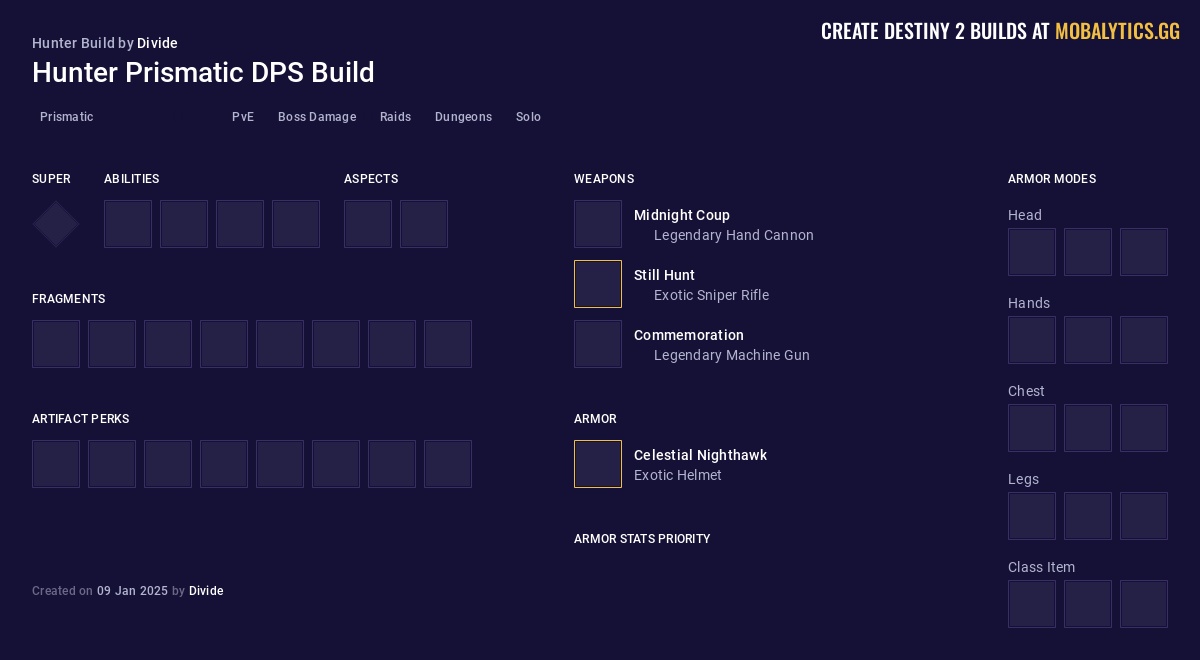Image resolution: width=1200 pixels, height=660 pixels.
Task: Click the Still Hunt weapon icon
Action: coord(598,284)
